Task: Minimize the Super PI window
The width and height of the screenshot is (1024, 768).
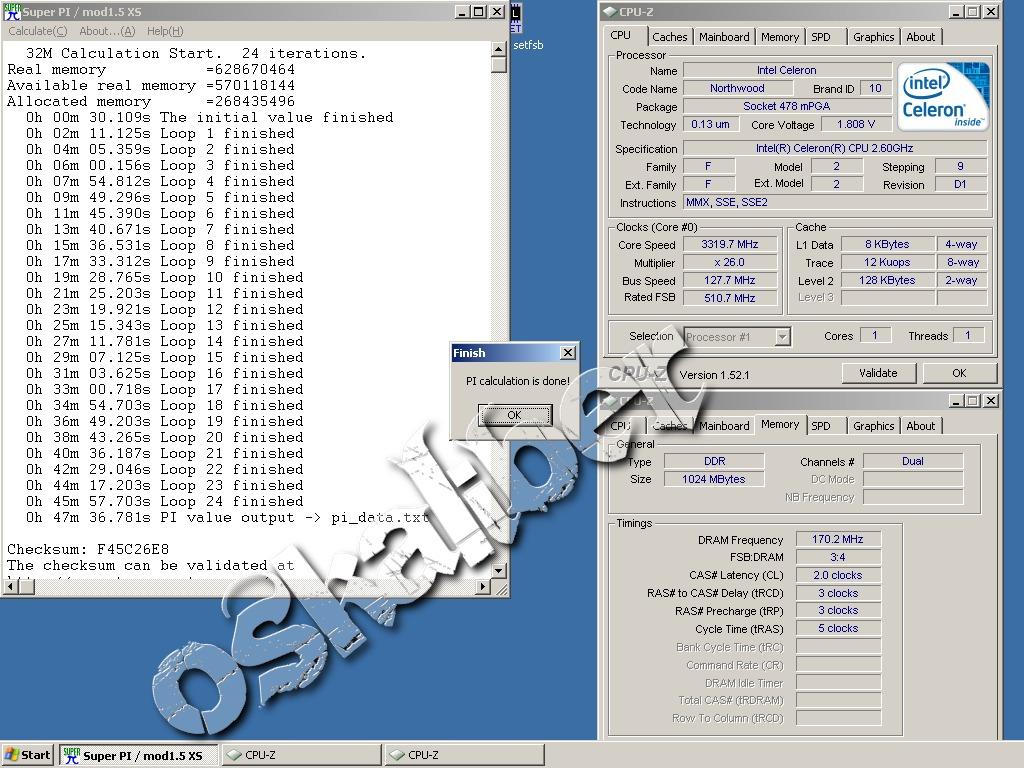Action: [x=462, y=12]
